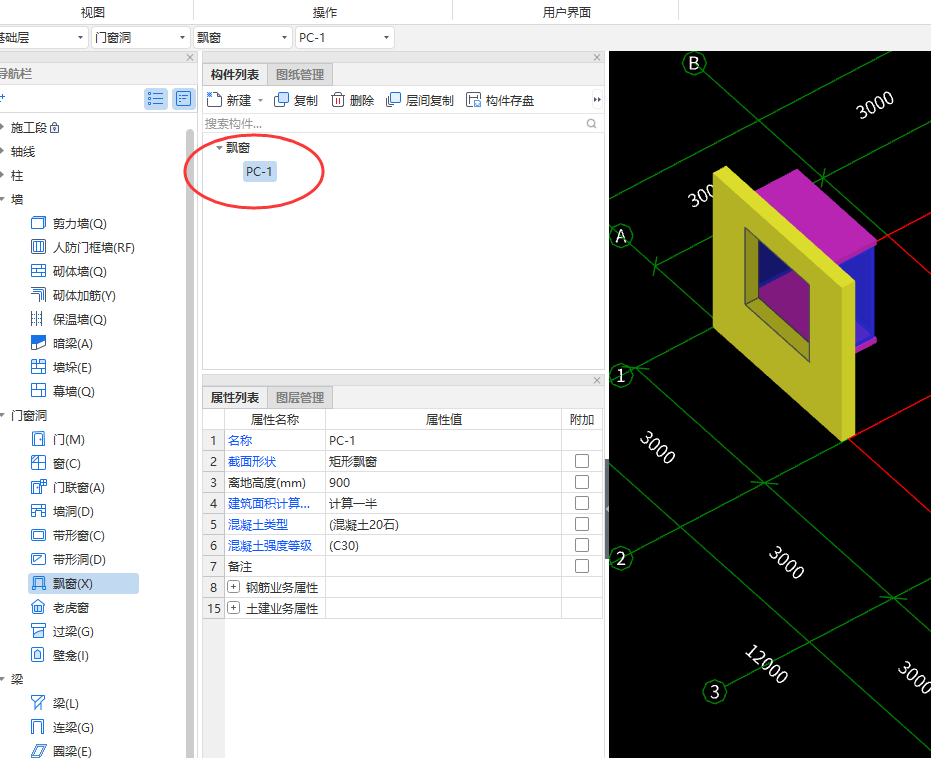This screenshot has height=758, width=931.
Task: Click the 构件存盘 button
Action: [500, 100]
